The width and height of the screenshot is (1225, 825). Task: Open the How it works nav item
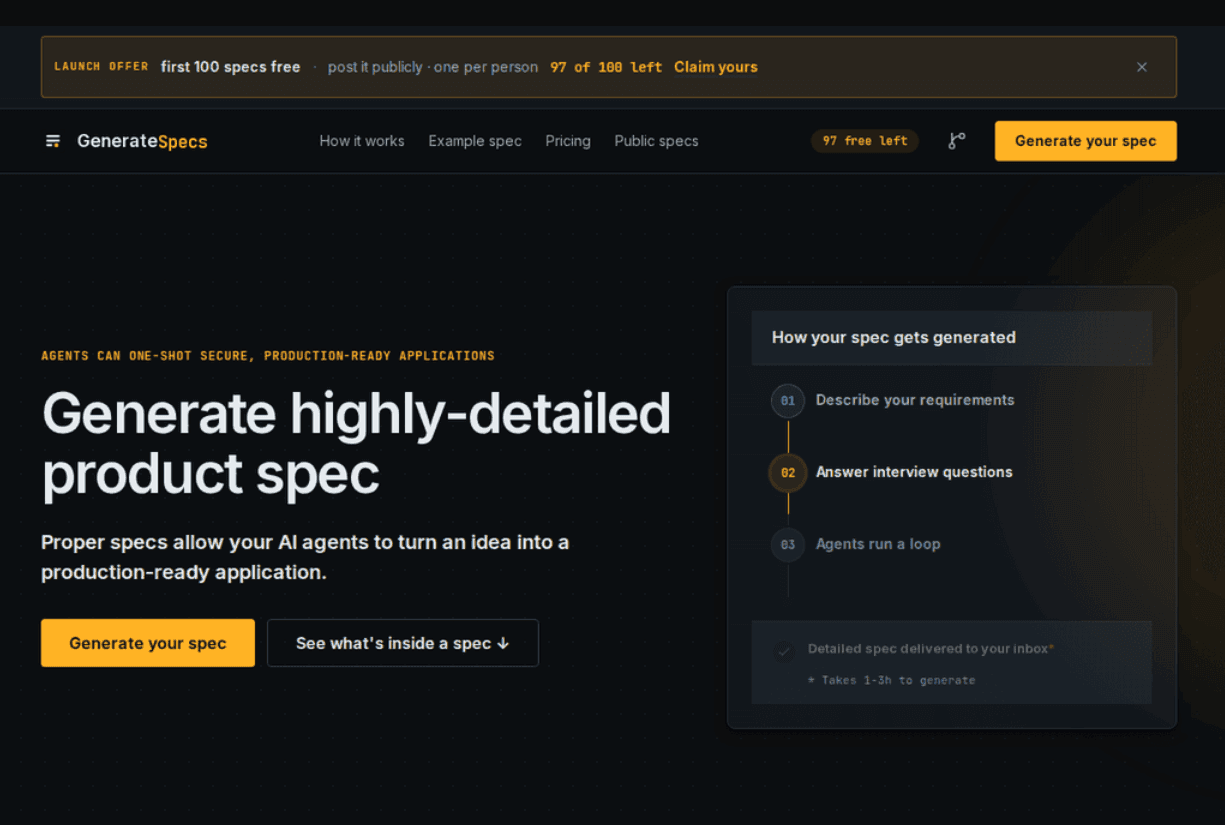click(x=362, y=141)
